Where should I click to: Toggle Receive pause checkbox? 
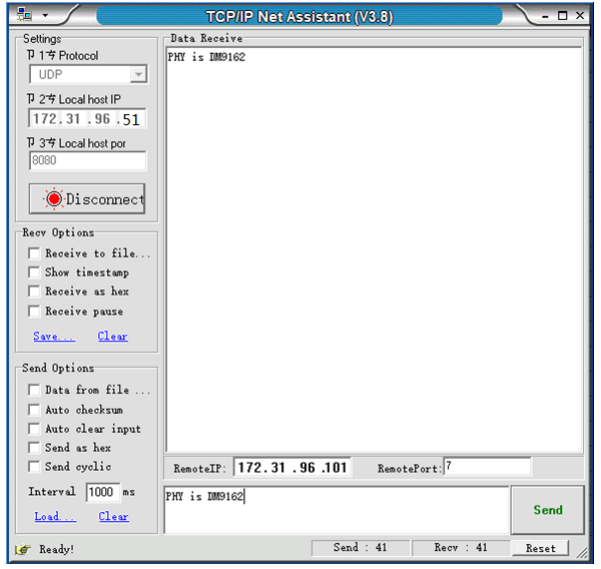34,311
